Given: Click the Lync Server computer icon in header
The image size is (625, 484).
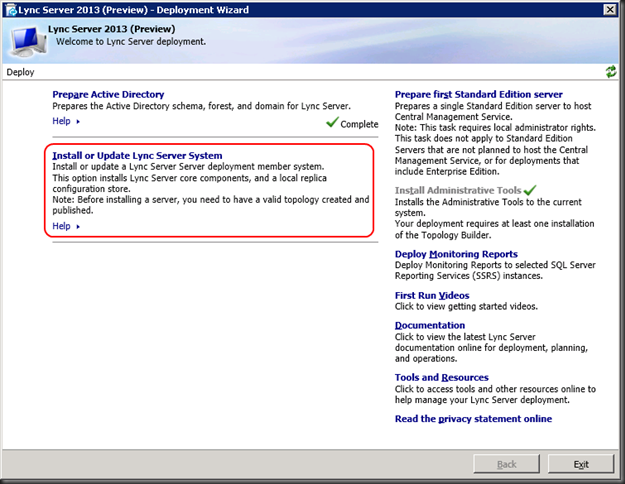Looking at the screenshot, I should pyautogui.click(x=29, y=41).
